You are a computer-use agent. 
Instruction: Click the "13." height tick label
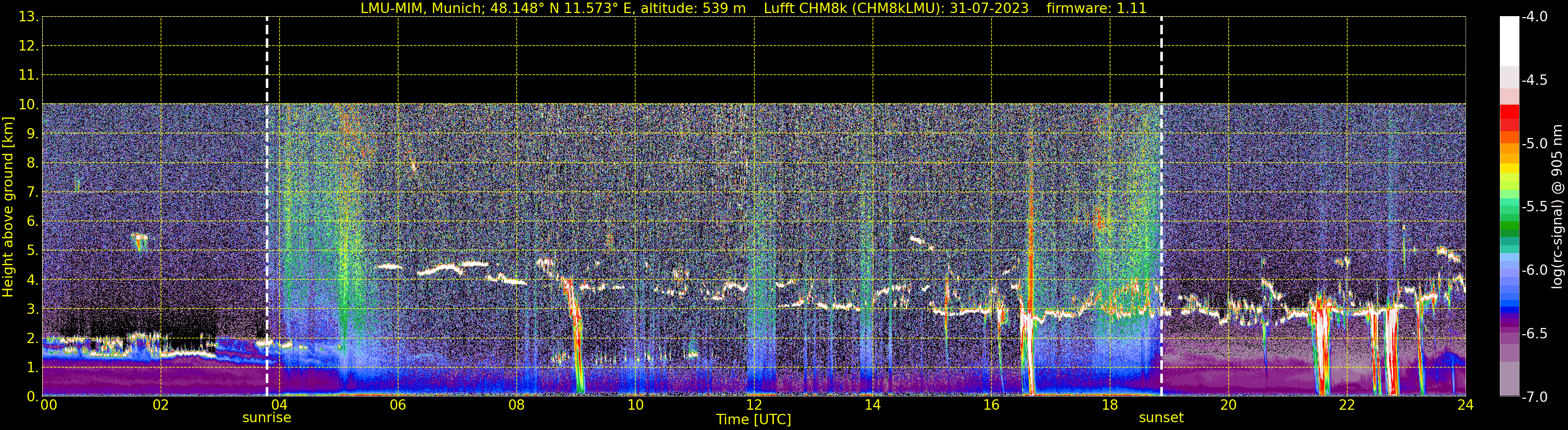point(28,17)
